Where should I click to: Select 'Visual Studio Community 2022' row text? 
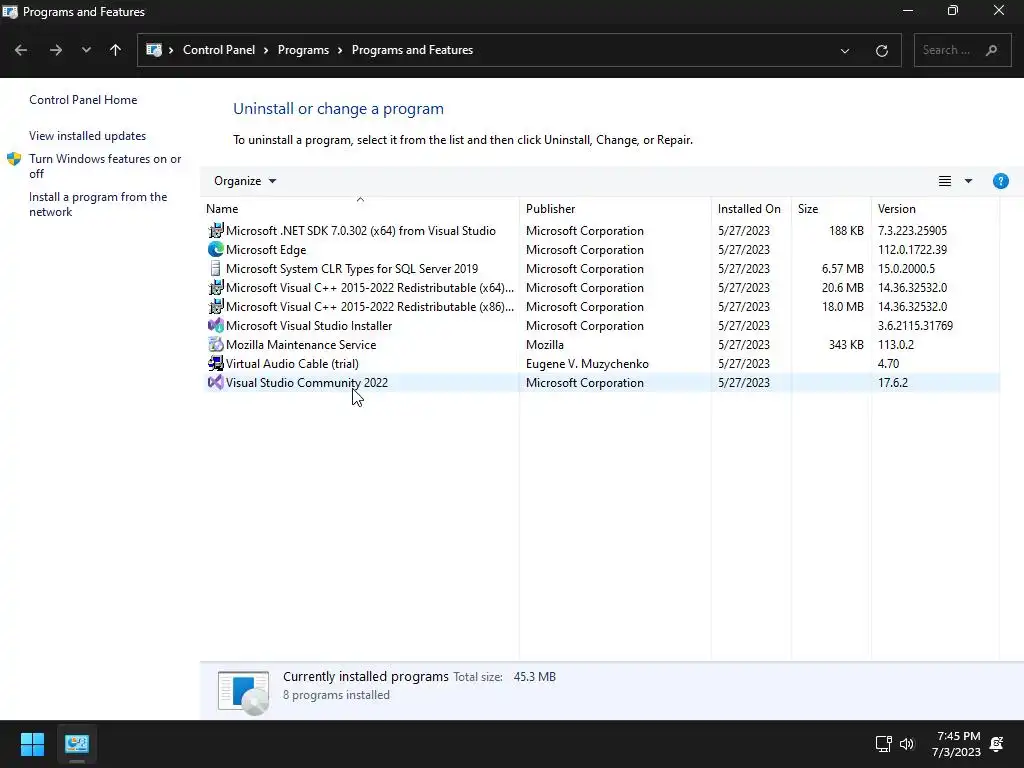[x=307, y=383]
